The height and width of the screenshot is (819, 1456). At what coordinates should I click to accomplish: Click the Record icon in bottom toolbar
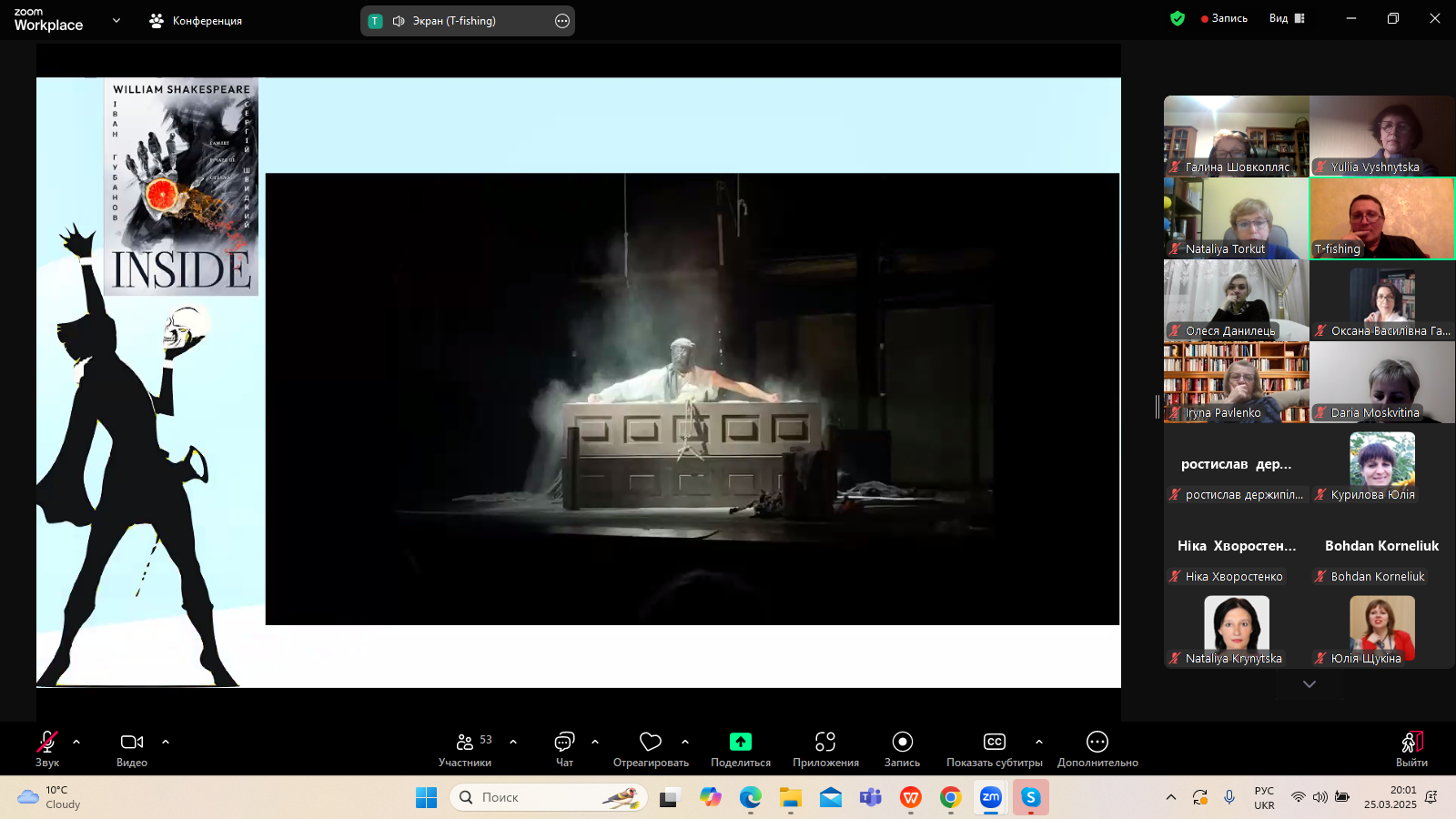tap(902, 743)
